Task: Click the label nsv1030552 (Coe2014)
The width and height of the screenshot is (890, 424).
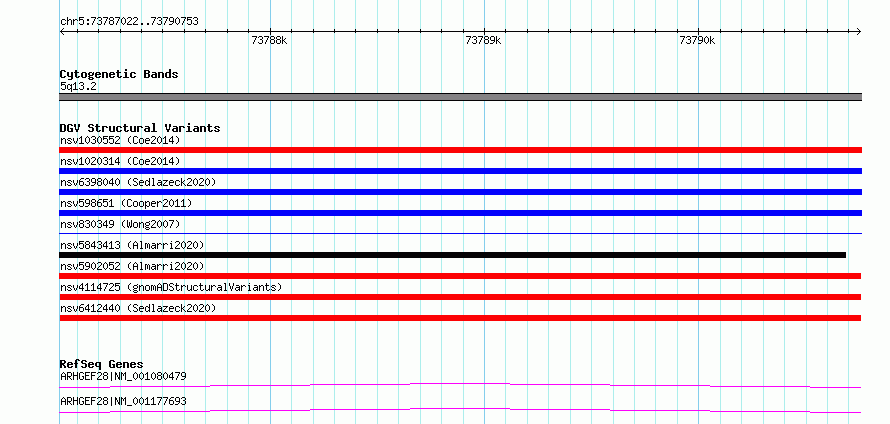Action: tap(120, 140)
